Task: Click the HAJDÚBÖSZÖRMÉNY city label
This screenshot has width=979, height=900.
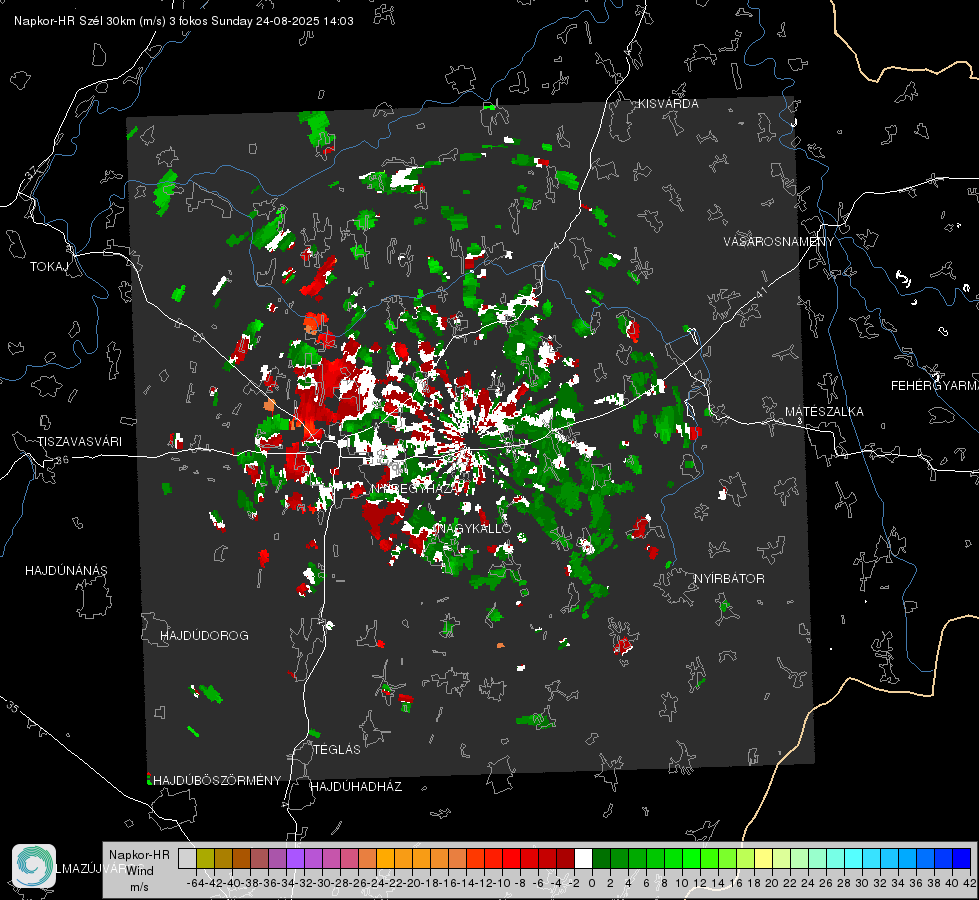Action: (x=217, y=781)
